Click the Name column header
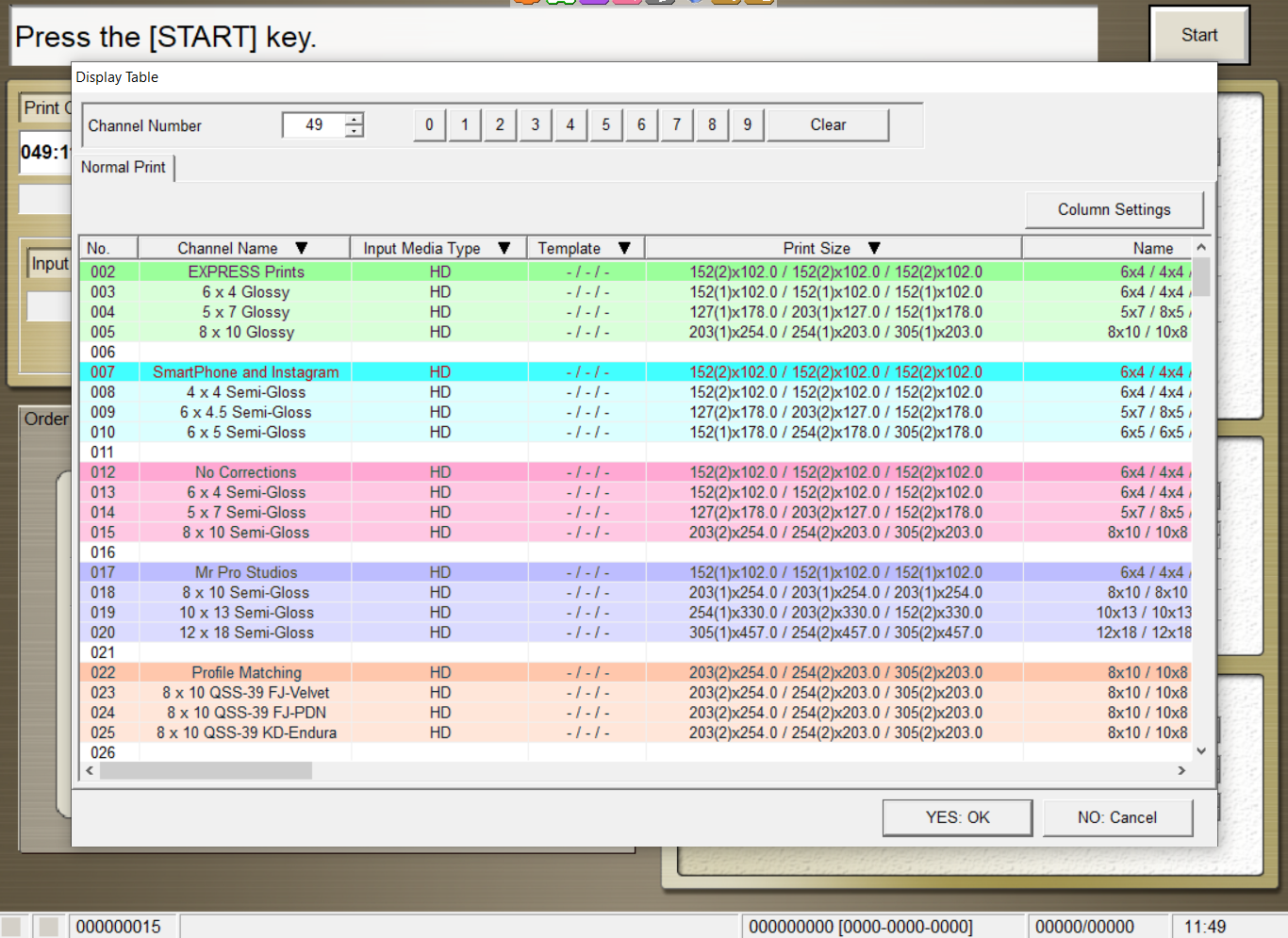The width and height of the screenshot is (1288, 938). click(x=1107, y=248)
